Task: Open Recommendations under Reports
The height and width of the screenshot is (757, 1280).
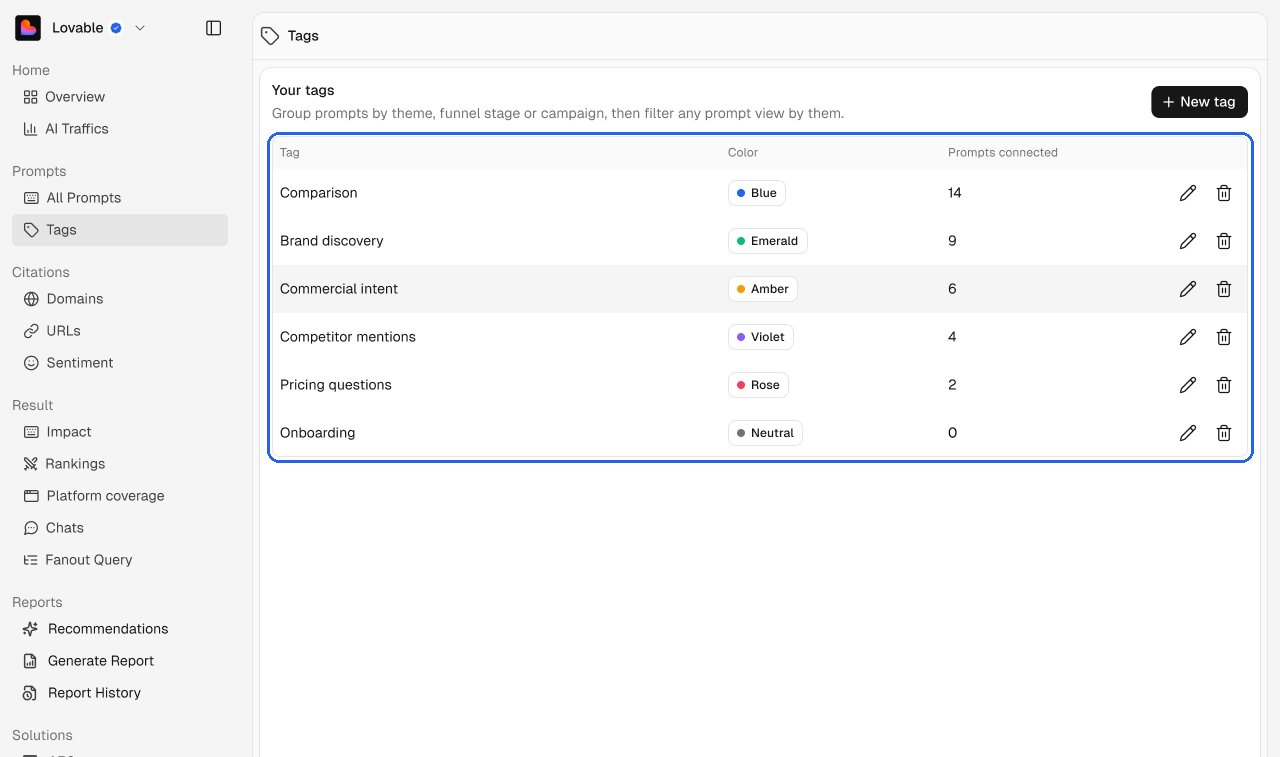Action: (120, 629)
